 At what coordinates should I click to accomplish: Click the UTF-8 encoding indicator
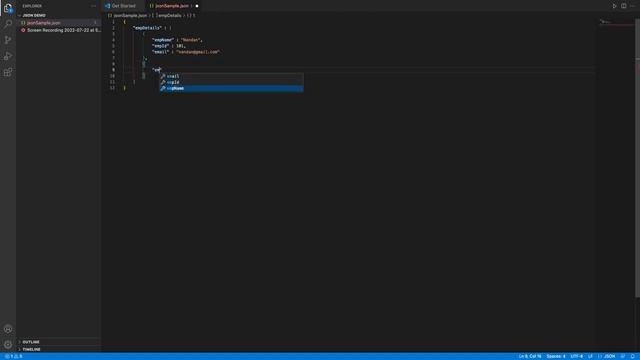coord(577,356)
